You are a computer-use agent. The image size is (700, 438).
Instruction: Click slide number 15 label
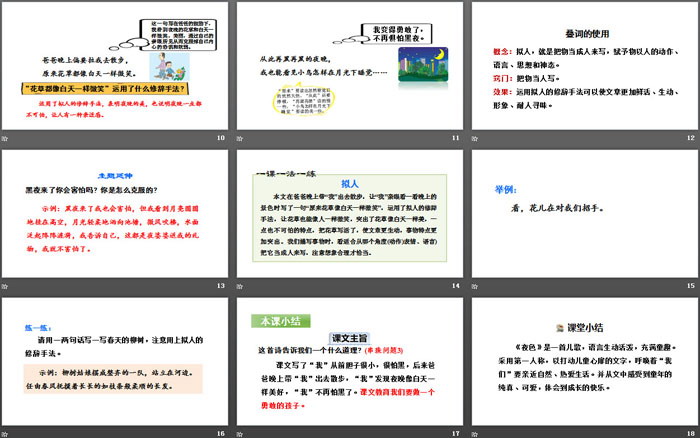691,286
